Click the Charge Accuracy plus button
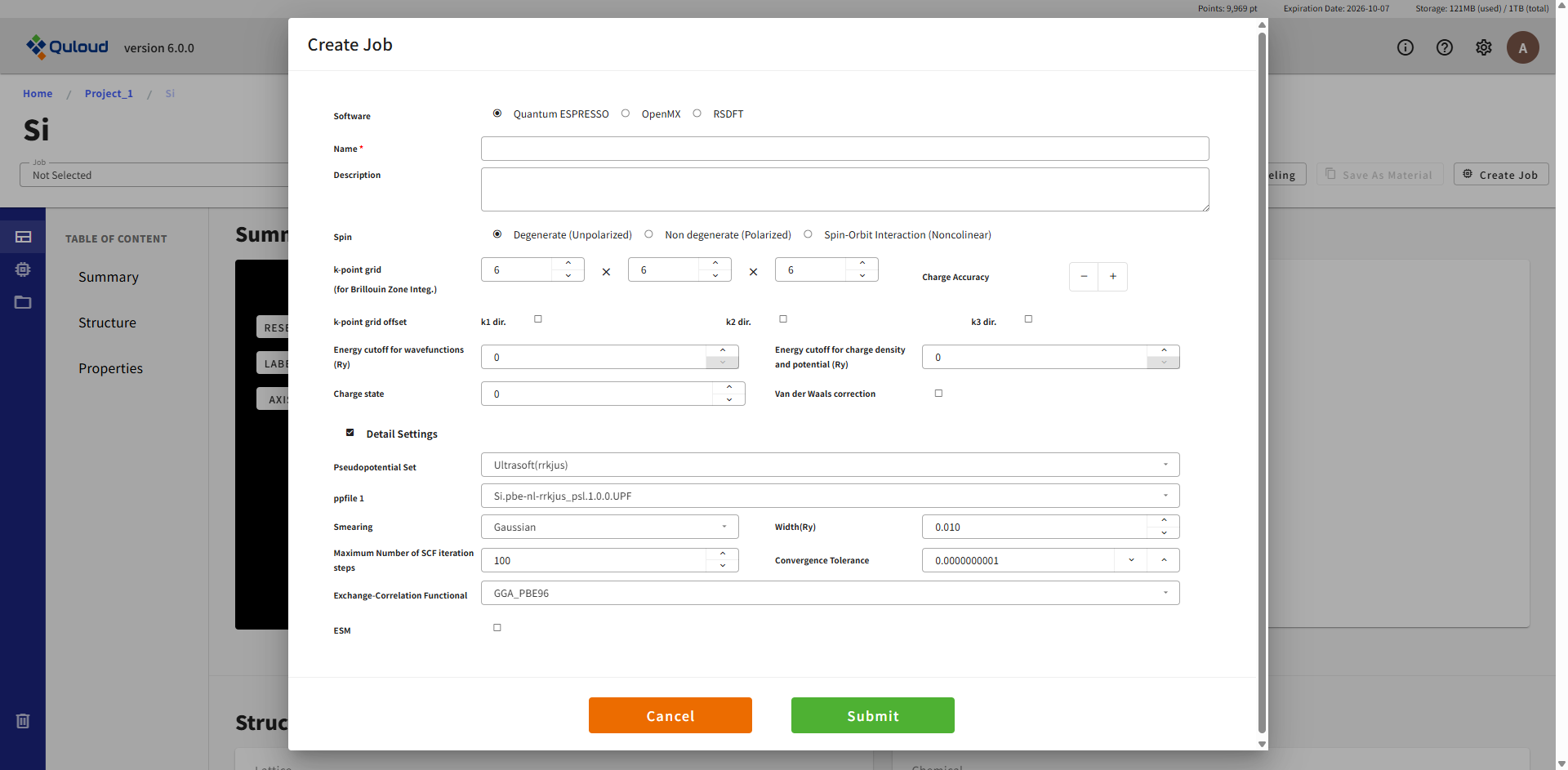This screenshot has width=1568, height=770. click(x=1112, y=277)
